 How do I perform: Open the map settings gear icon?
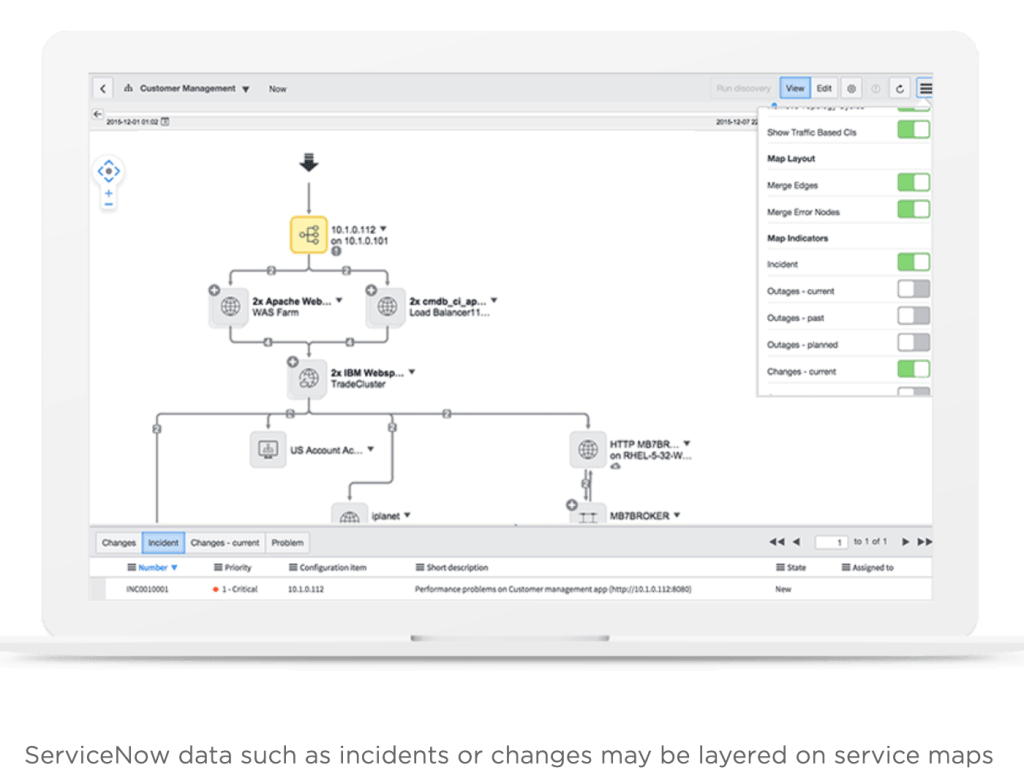tap(851, 88)
